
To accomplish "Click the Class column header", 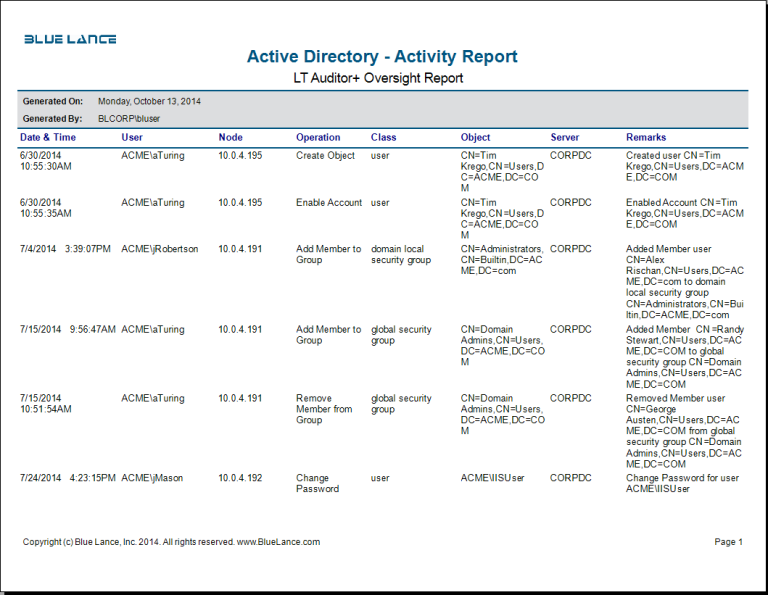I will (383, 137).
